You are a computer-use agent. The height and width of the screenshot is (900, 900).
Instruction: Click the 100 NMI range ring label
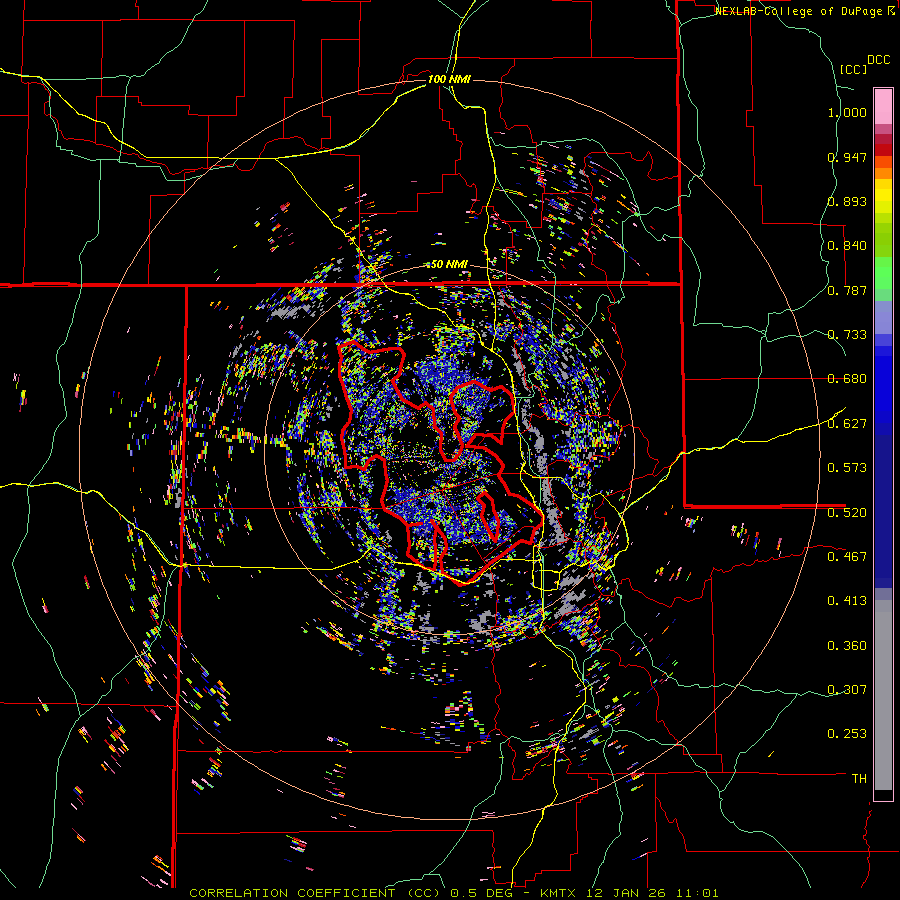449,79
